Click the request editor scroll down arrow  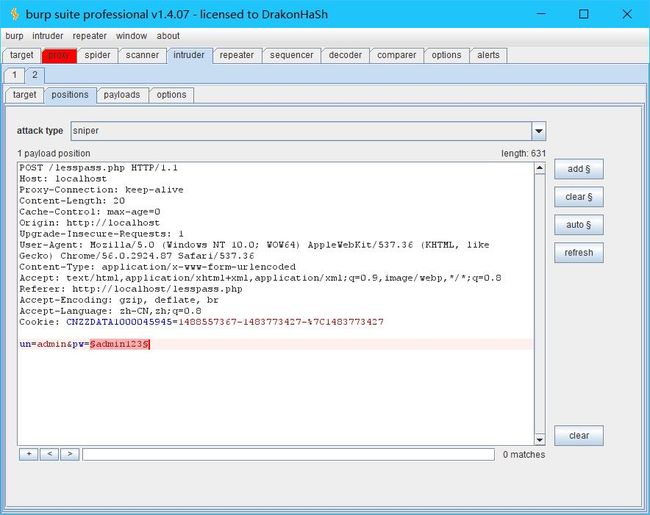pyautogui.click(x=540, y=439)
